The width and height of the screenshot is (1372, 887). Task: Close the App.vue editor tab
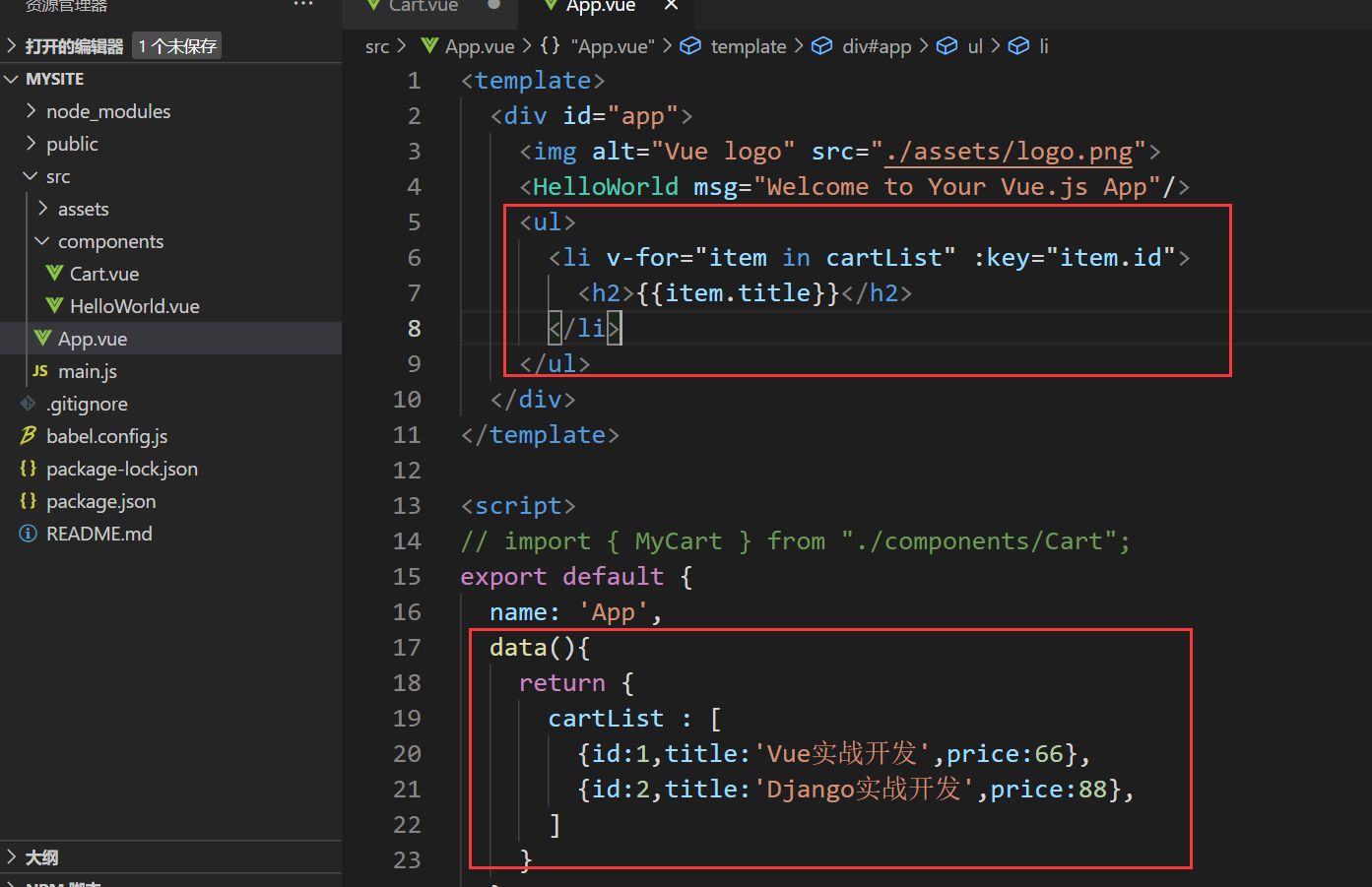pos(671,6)
